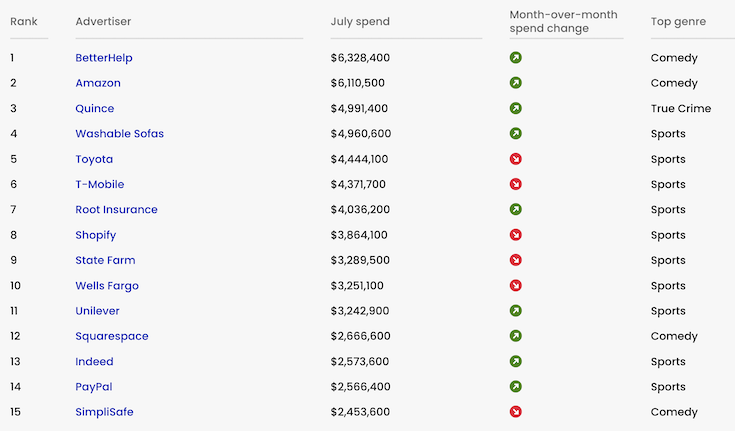Image resolution: width=735 pixels, height=431 pixels.
Task: Click the red down arrow for T-Mobile
Action: (516, 184)
